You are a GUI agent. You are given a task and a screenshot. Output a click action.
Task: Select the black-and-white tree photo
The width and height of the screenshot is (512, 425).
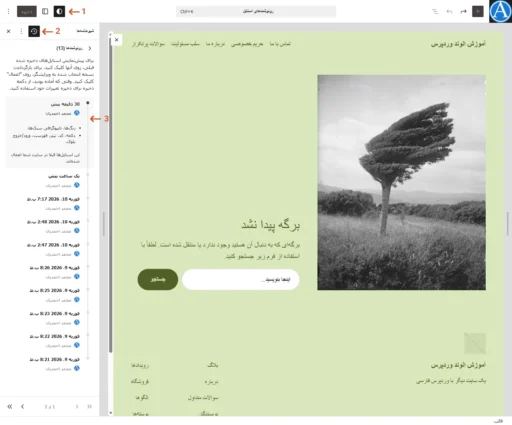click(x=401, y=182)
